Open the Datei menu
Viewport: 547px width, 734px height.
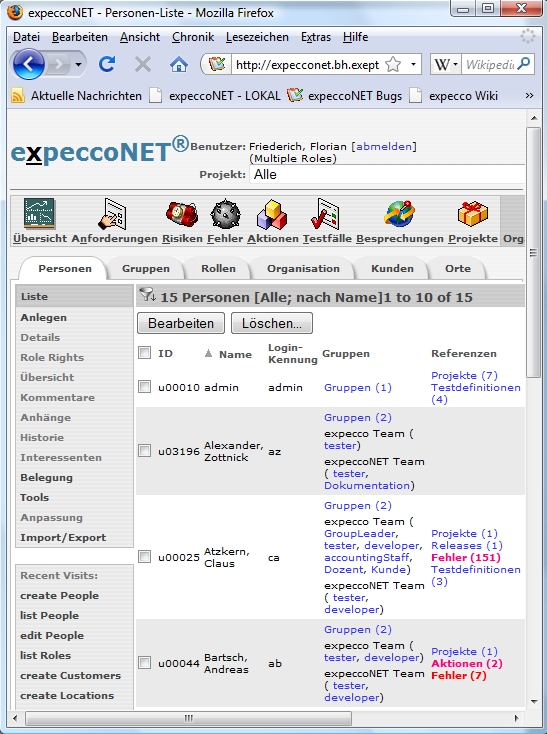26,37
